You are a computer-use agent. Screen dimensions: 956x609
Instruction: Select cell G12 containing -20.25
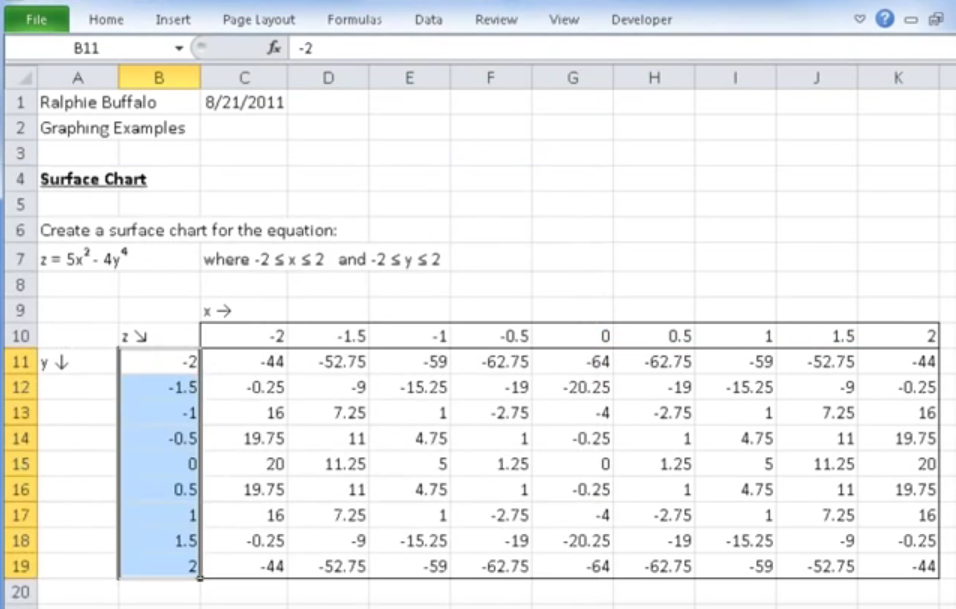click(x=573, y=388)
